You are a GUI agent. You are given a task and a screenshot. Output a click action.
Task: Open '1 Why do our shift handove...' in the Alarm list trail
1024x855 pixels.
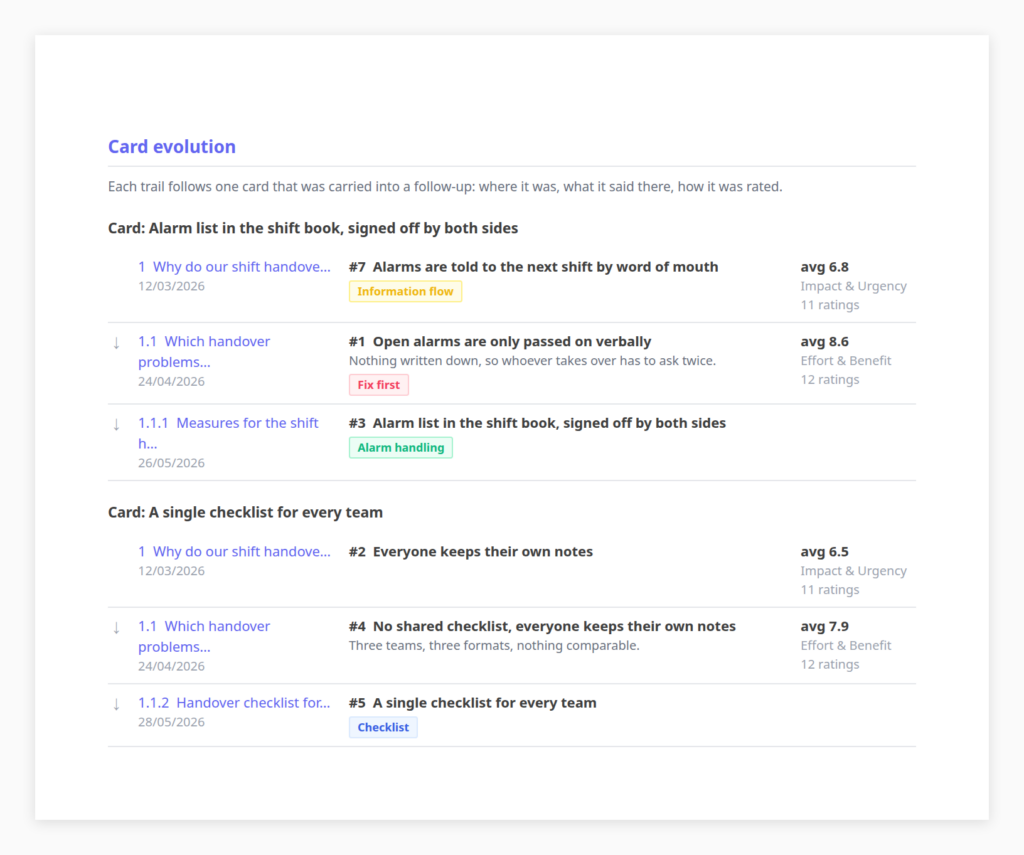click(x=234, y=267)
